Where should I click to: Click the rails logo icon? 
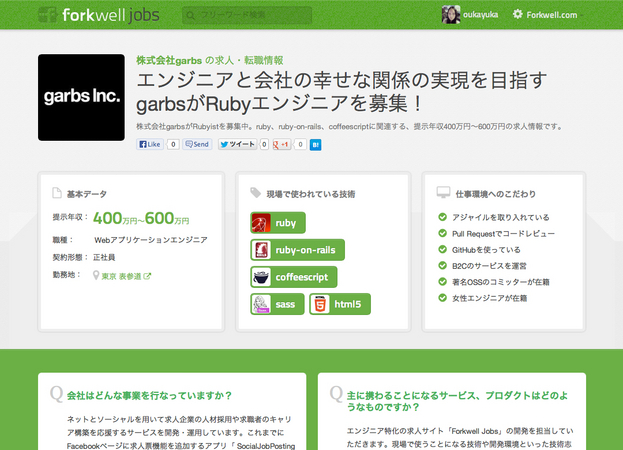[261, 250]
